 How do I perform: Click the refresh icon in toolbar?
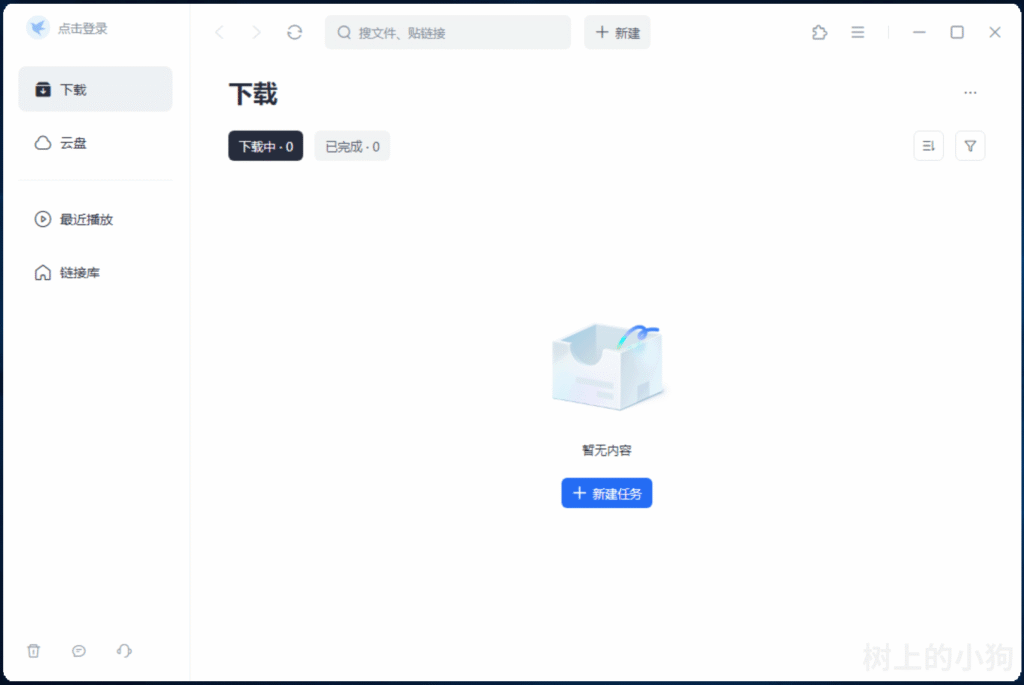point(294,32)
